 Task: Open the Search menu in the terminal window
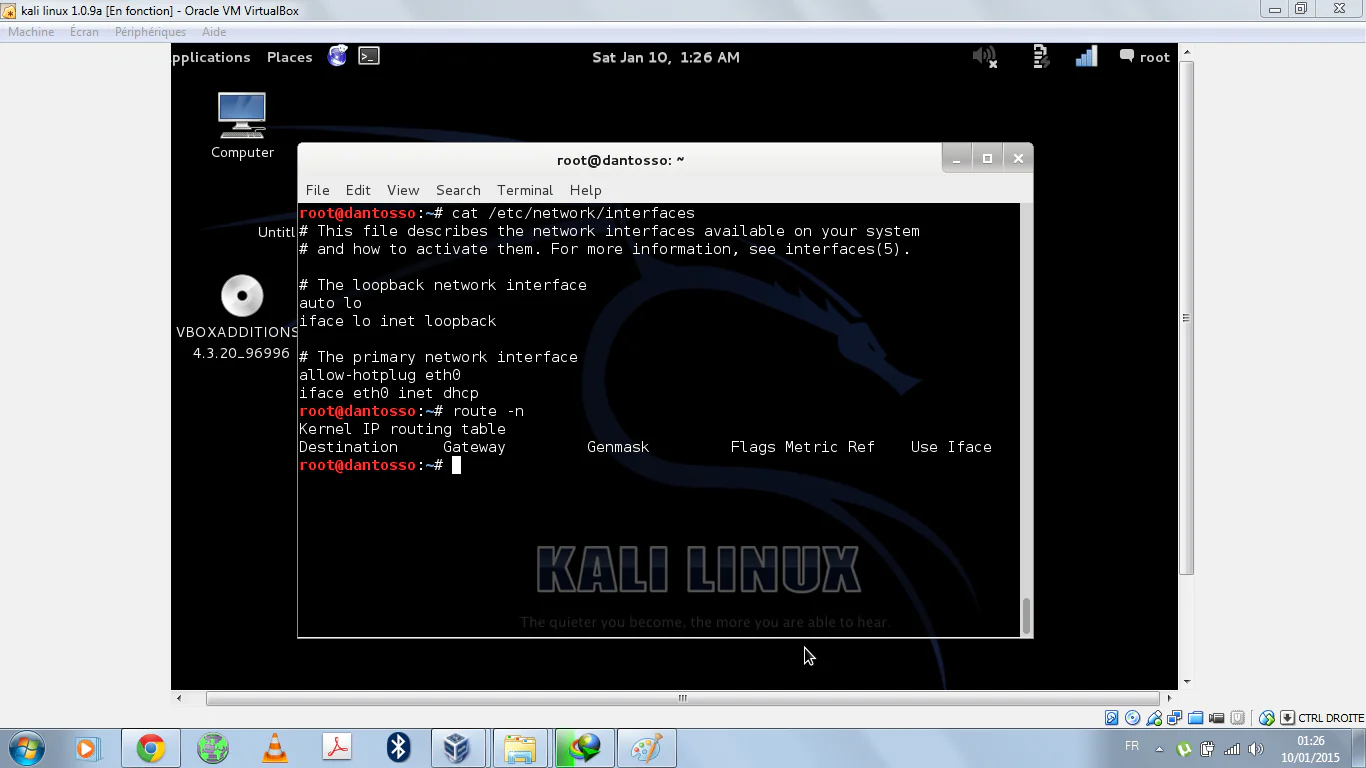[458, 190]
